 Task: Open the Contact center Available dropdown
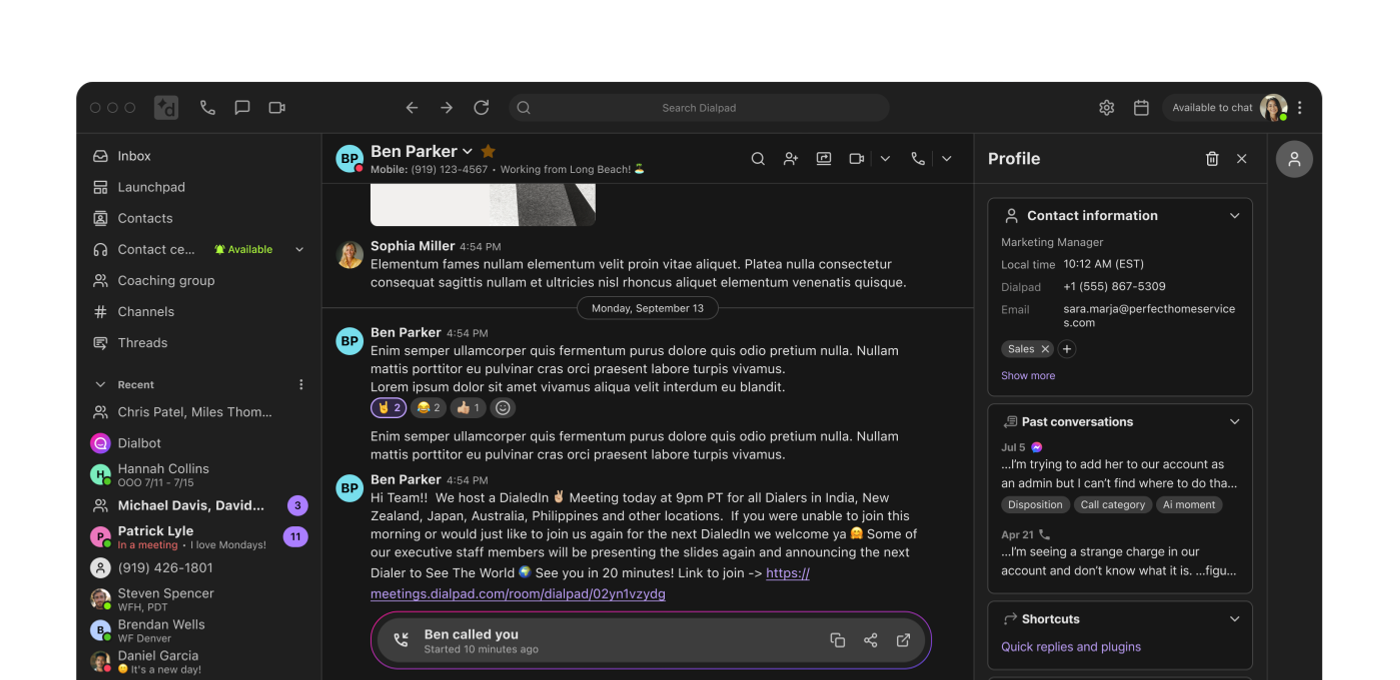point(299,250)
